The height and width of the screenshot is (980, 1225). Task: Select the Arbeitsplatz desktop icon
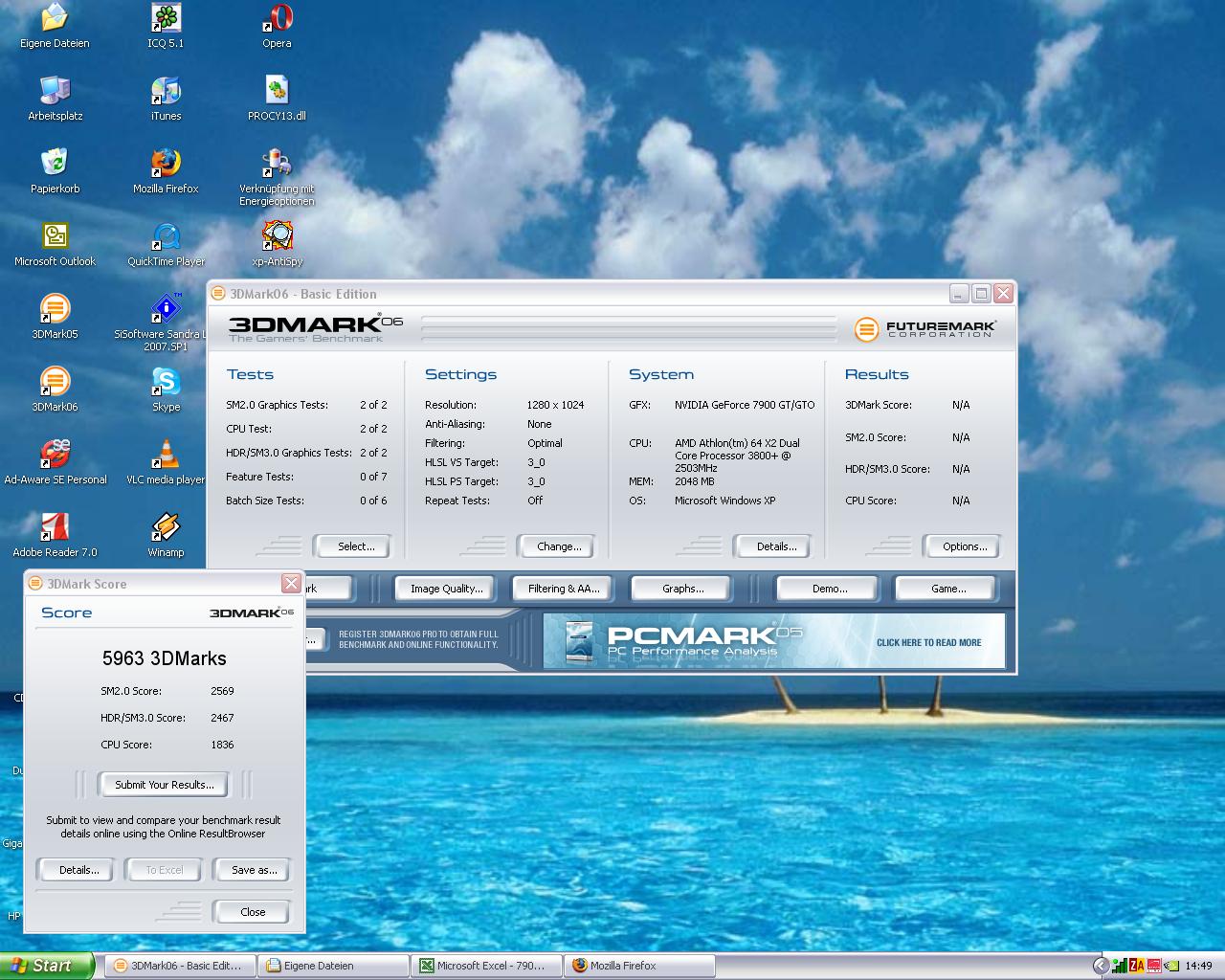55,99
